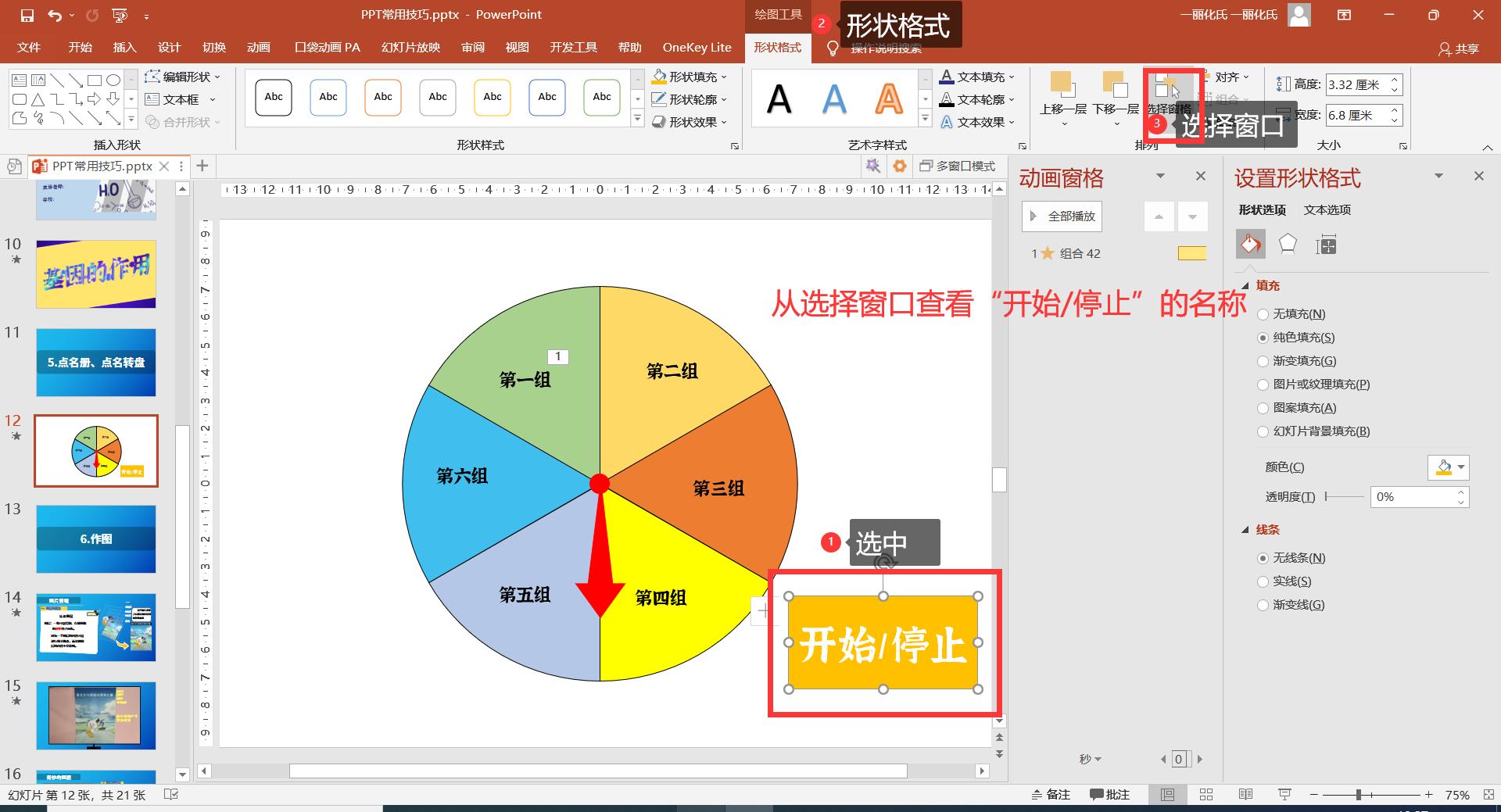
Task: Select the 效果 pentagon icon in 设置形状格式
Action: (x=1288, y=244)
